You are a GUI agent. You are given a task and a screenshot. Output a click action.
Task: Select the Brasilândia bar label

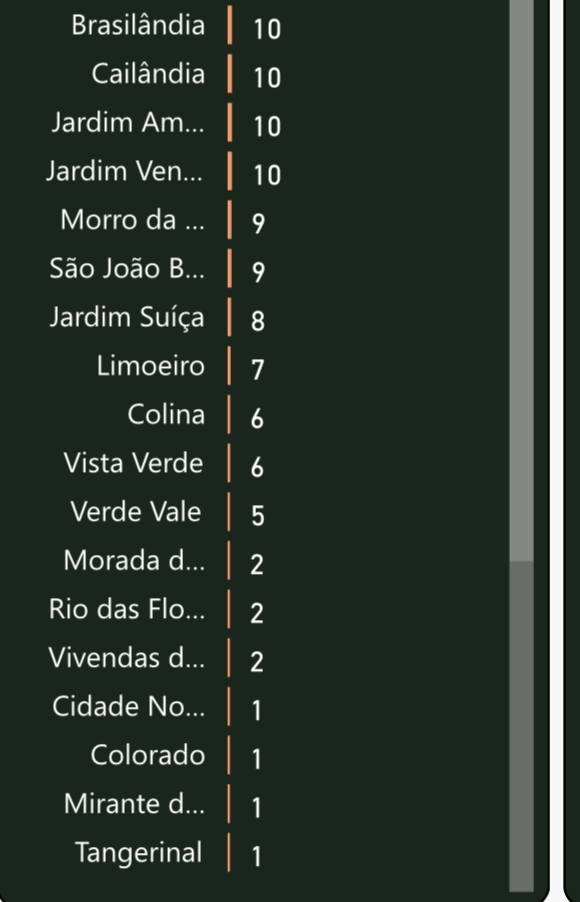[138, 26]
